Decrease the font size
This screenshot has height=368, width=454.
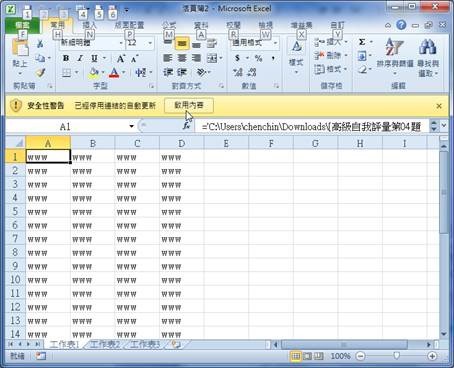[x=134, y=59]
